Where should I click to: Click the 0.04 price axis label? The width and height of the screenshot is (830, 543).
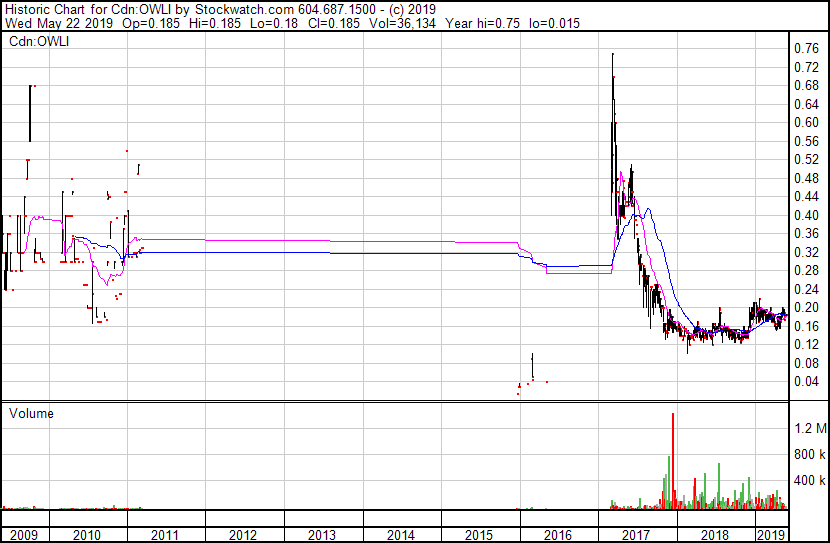pos(805,382)
